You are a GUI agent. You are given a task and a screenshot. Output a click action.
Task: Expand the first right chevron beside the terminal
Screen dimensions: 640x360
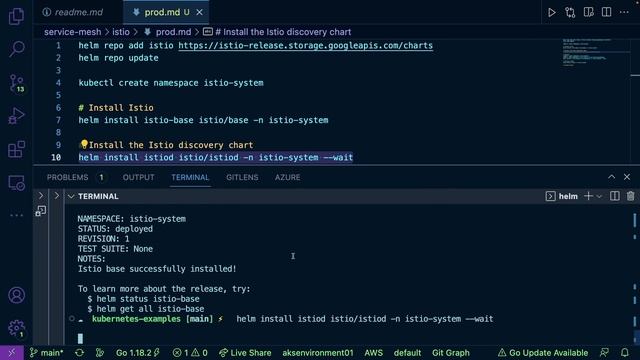coord(41,196)
